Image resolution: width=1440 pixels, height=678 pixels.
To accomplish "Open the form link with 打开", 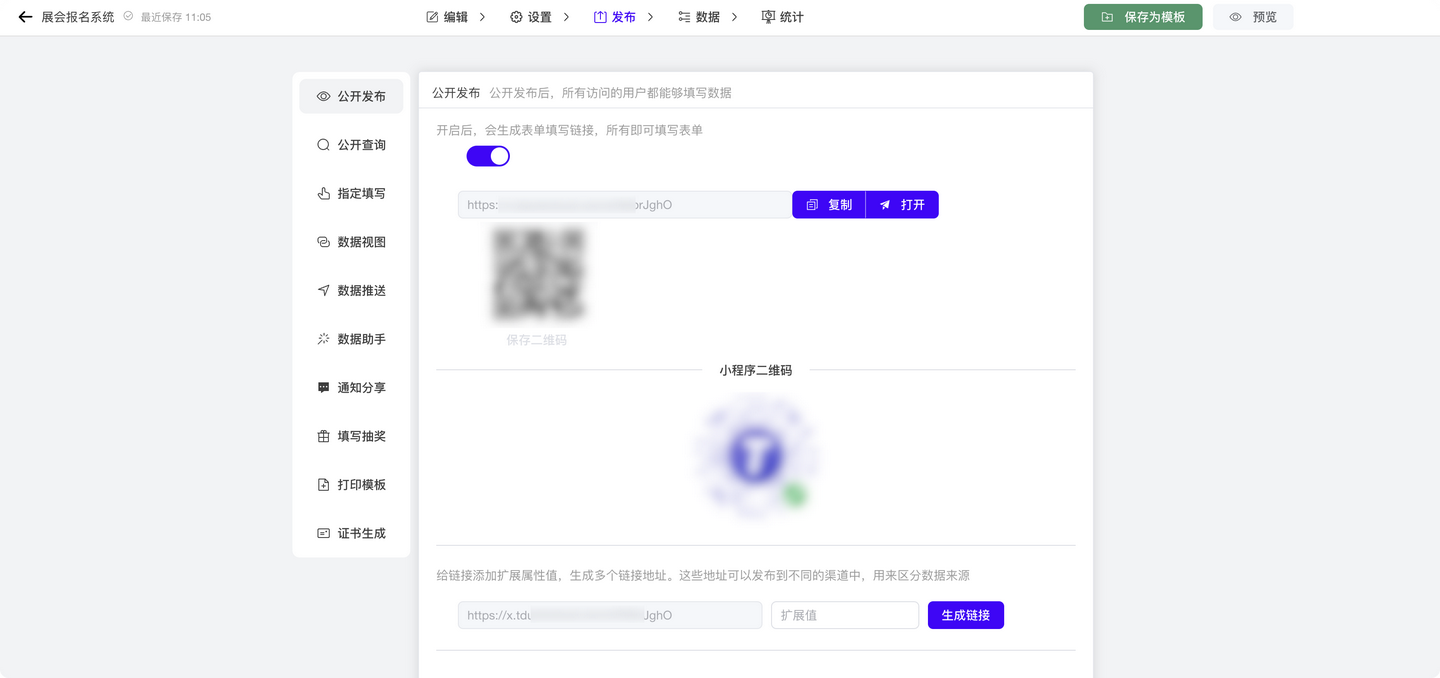I will [x=902, y=205].
